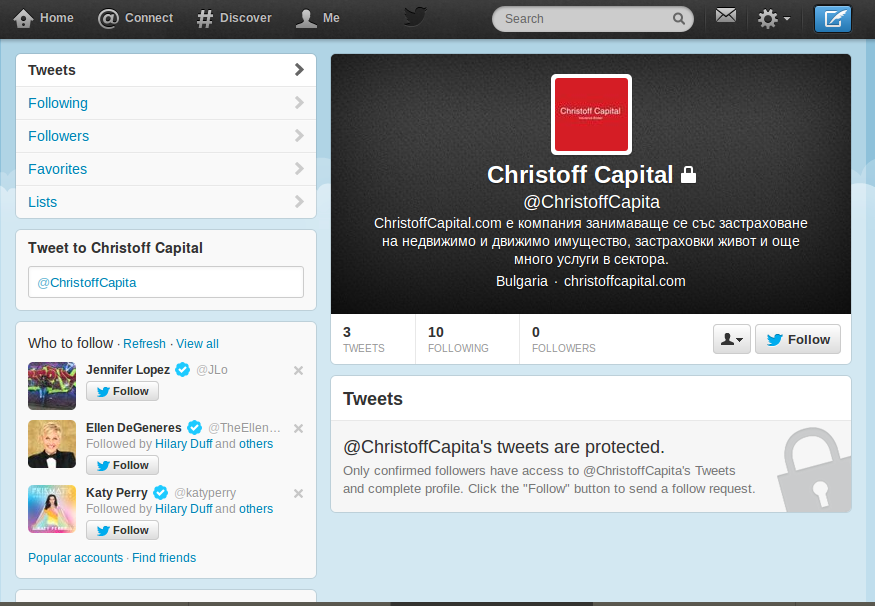Click the Discover hashtag icon
This screenshot has height=606, width=875.
coord(205,18)
